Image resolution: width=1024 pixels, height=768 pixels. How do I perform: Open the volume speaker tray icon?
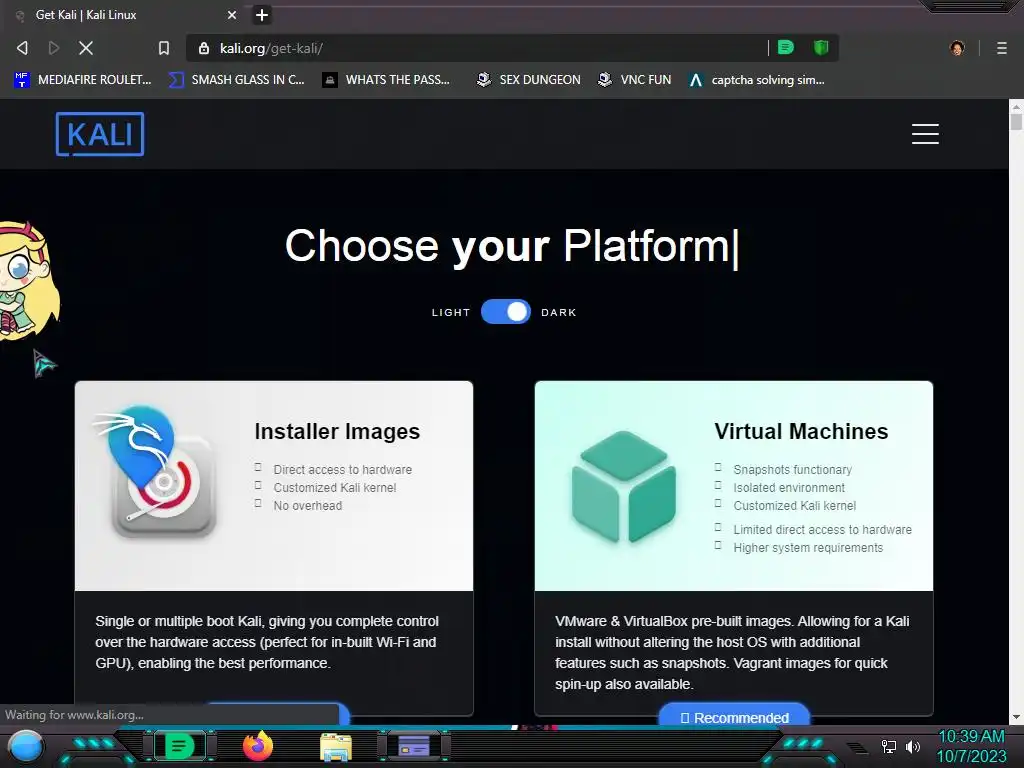[x=912, y=746]
